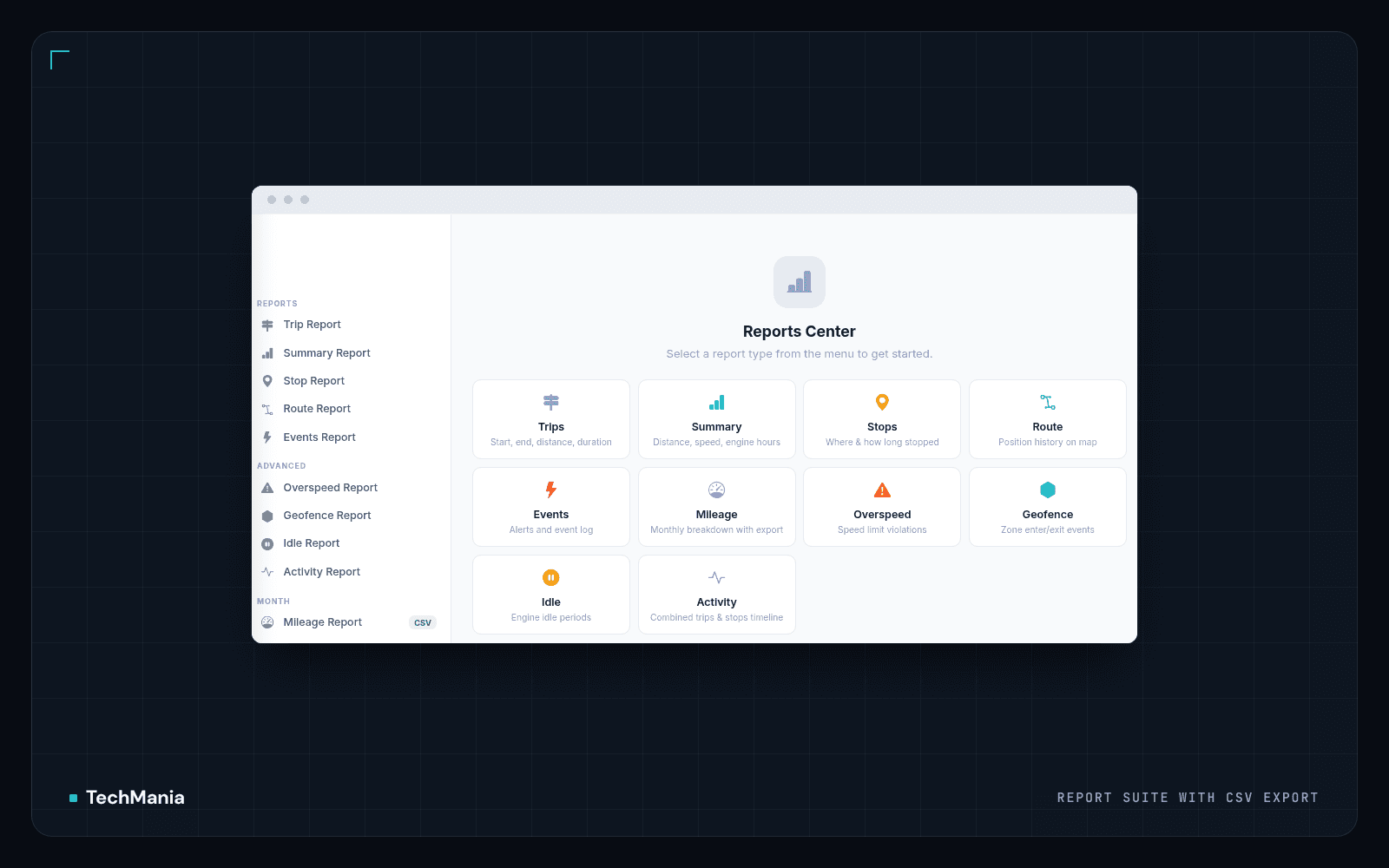1389x868 pixels.
Task: Click the Summary Report bar chart icon
Action: tap(267, 353)
